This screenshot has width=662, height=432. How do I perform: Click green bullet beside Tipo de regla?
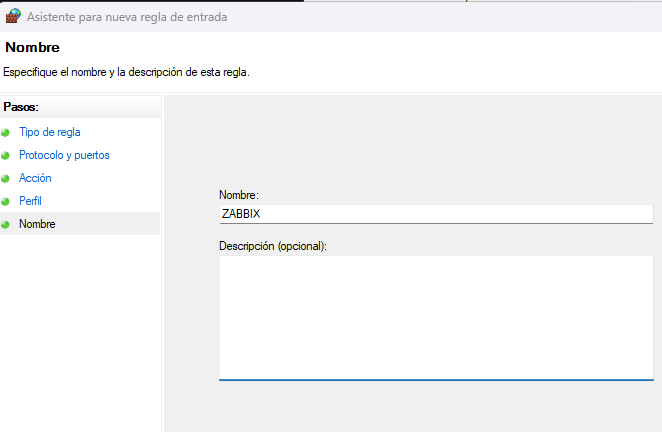(5, 133)
